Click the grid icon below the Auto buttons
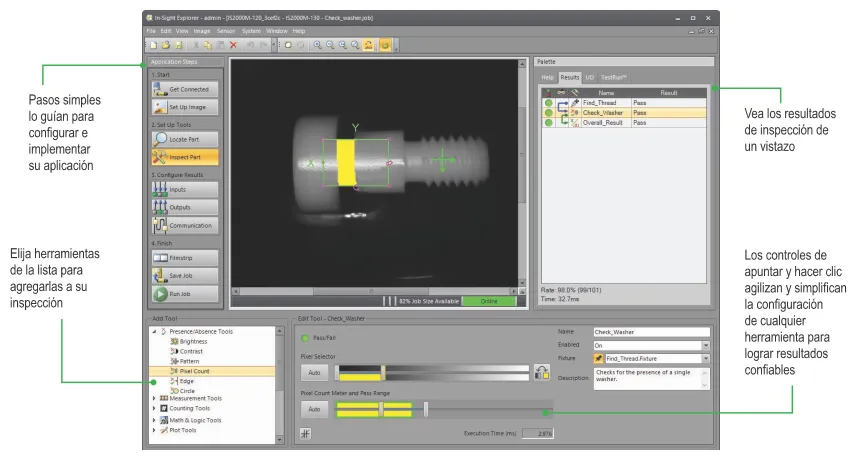 coord(306,433)
